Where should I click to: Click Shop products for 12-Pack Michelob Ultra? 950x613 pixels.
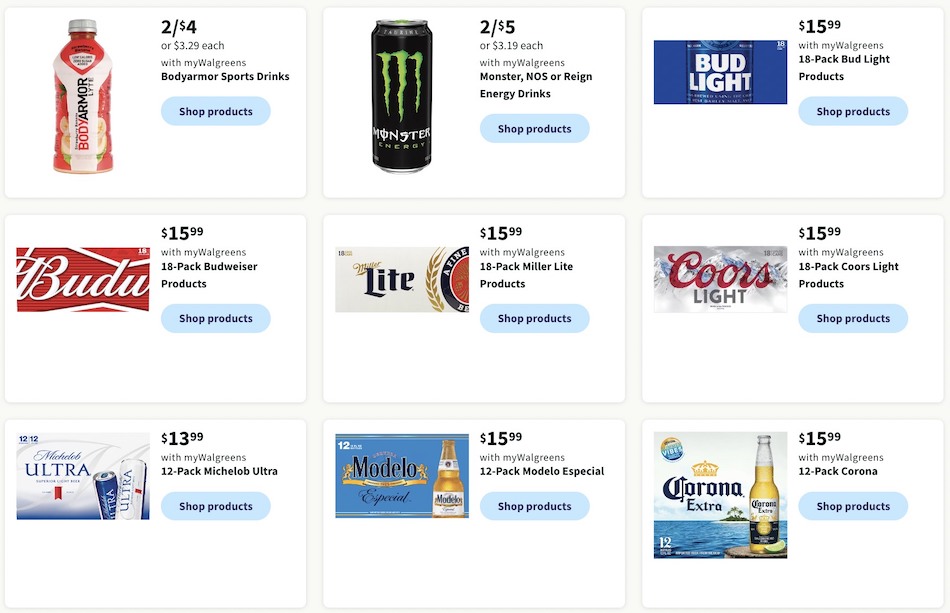215,506
